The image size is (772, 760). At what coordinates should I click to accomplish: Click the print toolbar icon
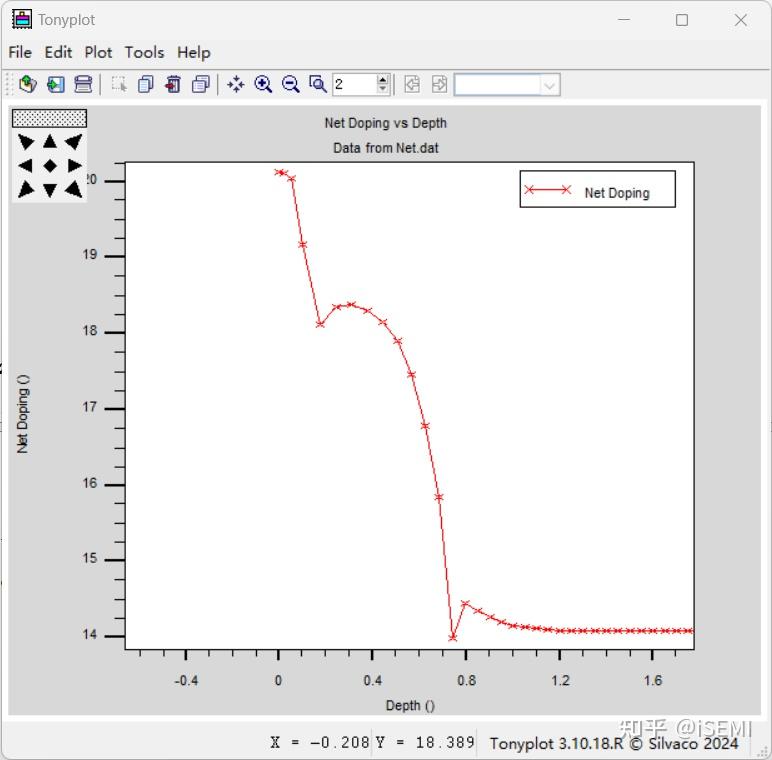(83, 84)
